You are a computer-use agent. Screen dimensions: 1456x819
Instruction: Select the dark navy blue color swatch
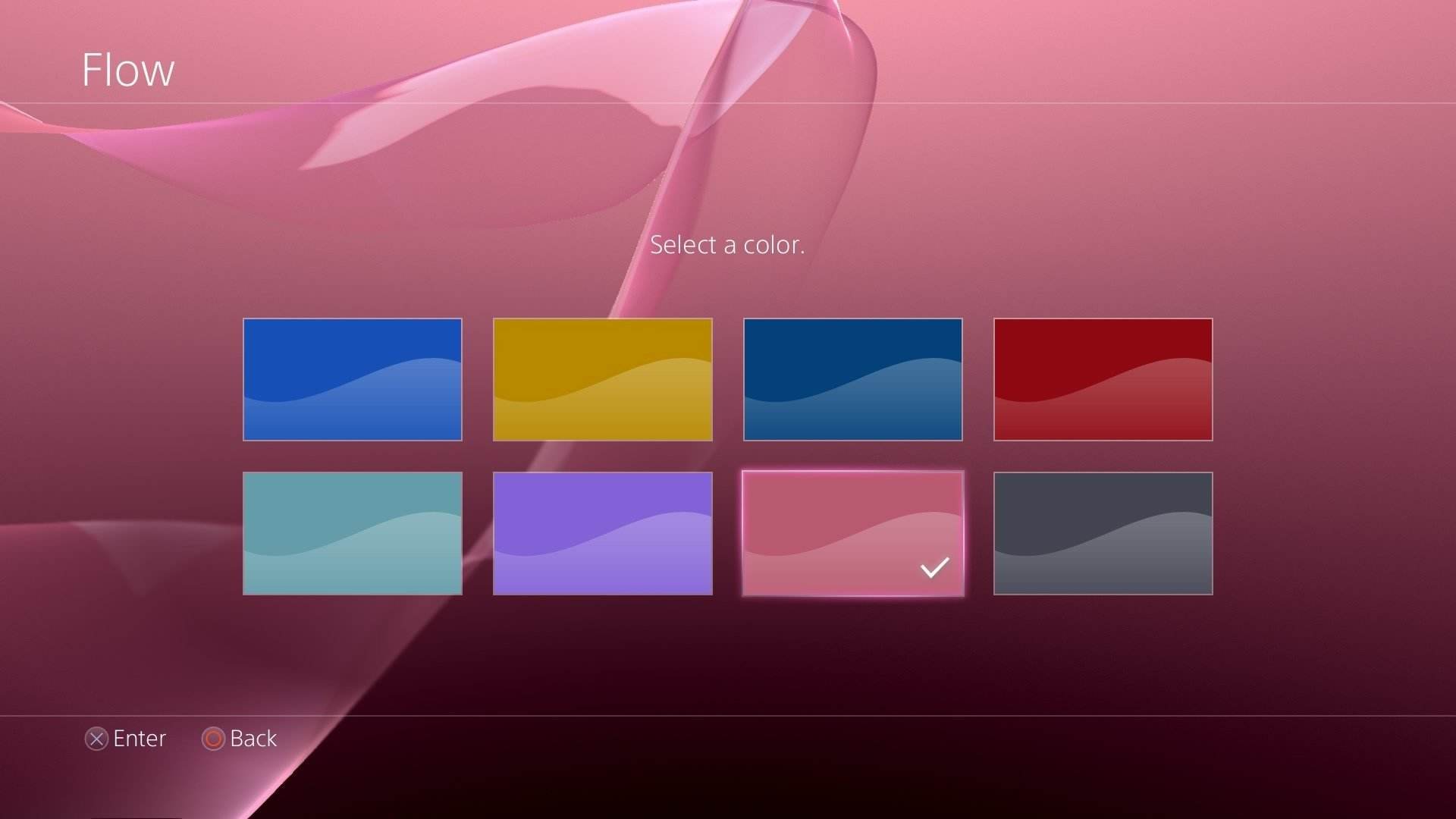(x=852, y=379)
